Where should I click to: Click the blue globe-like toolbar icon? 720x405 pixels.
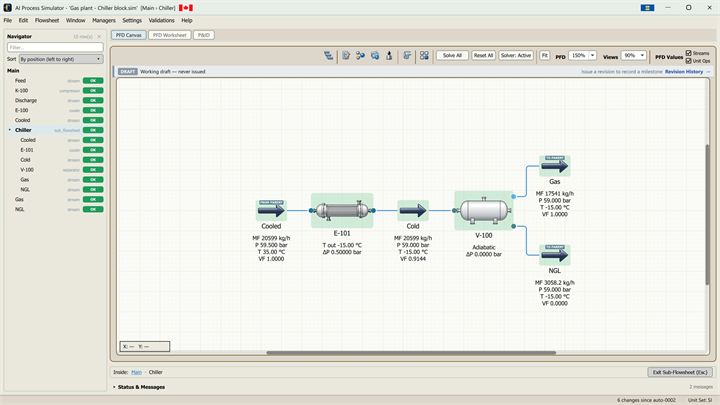375,56
